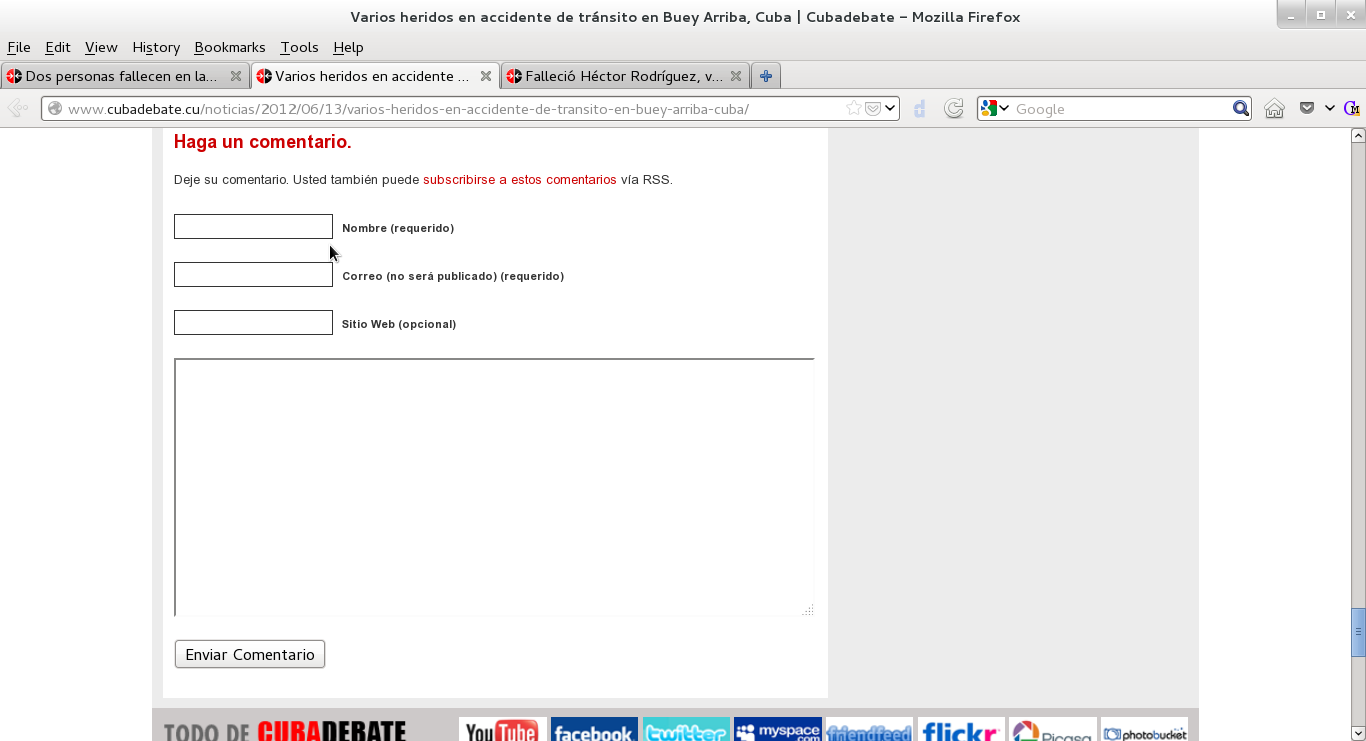This screenshot has width=1366, height=741.
Task: Open the Edit menu
Action: (x=58, y=47)
